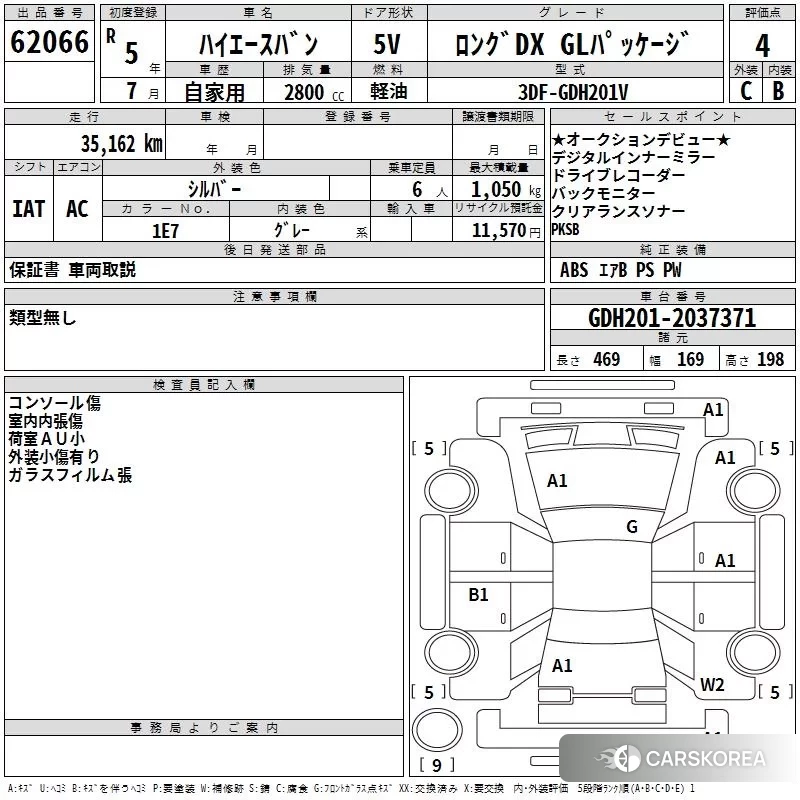Click the exterior grade "C"
The image size is (800, 800).
point(746,91)
